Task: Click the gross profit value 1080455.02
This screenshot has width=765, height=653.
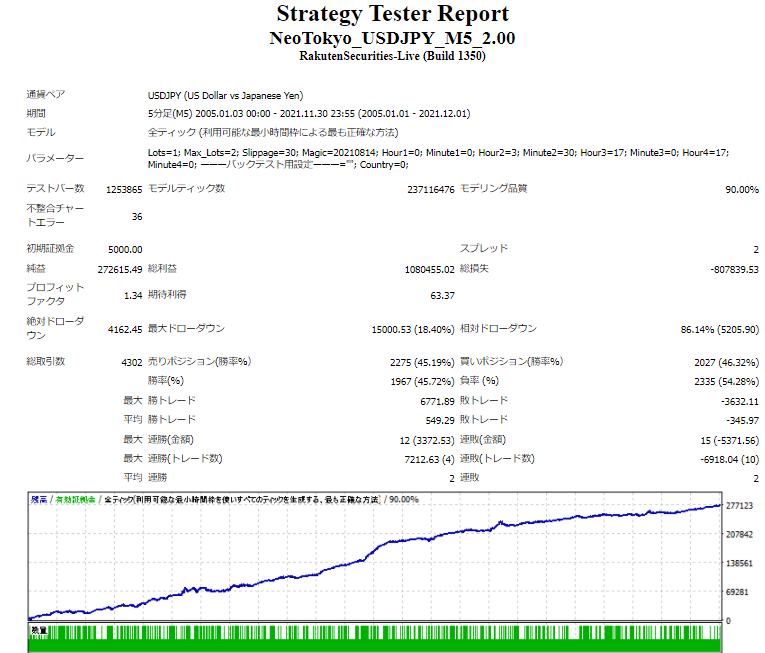Action: pos(429,269)
